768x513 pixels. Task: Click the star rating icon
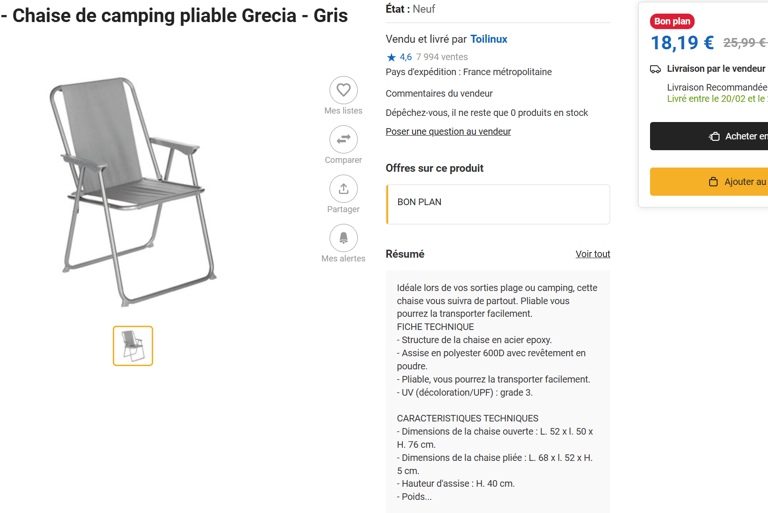(x=392, y=58)
